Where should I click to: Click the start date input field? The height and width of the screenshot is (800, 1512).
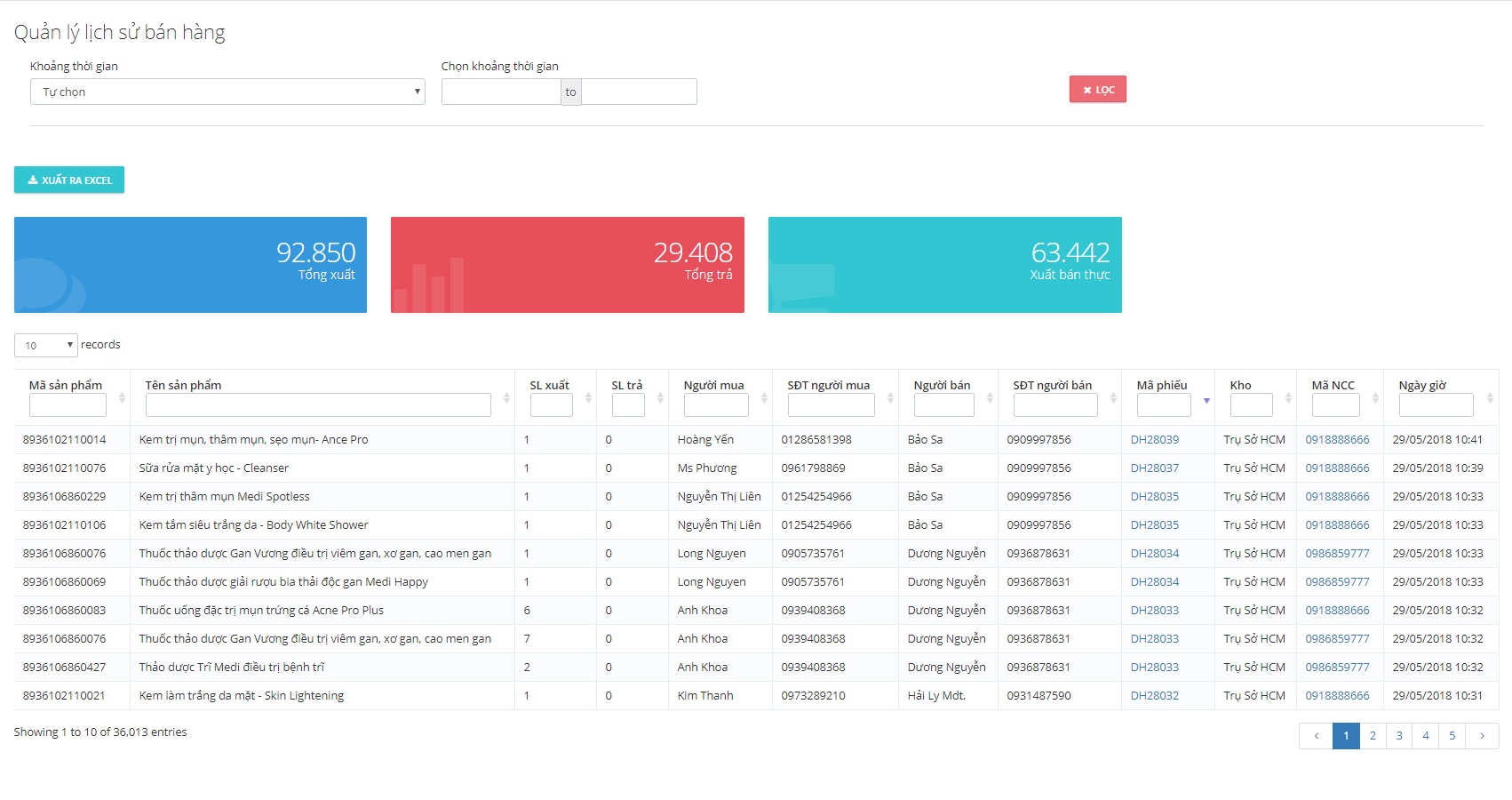click(501, 92)
